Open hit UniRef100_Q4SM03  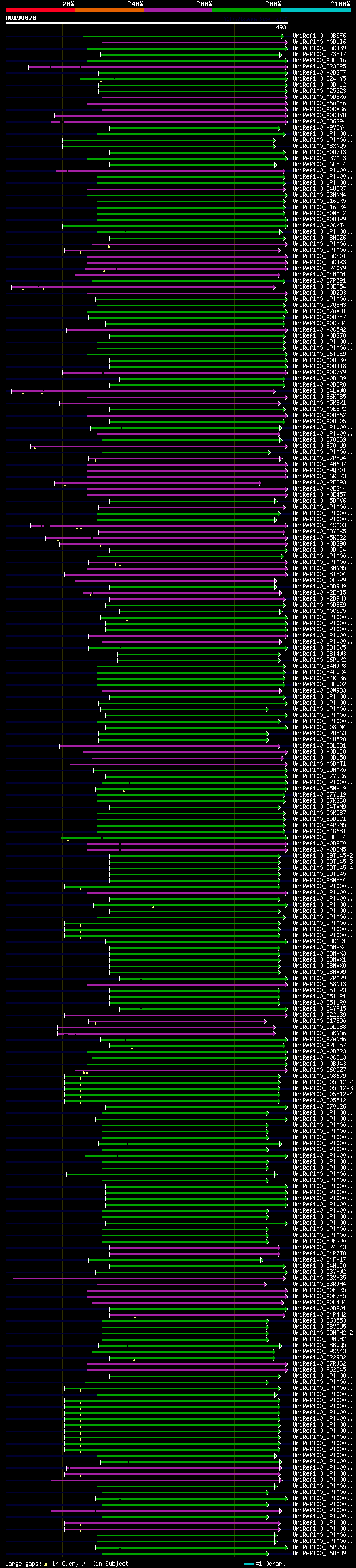pos(319,525)
